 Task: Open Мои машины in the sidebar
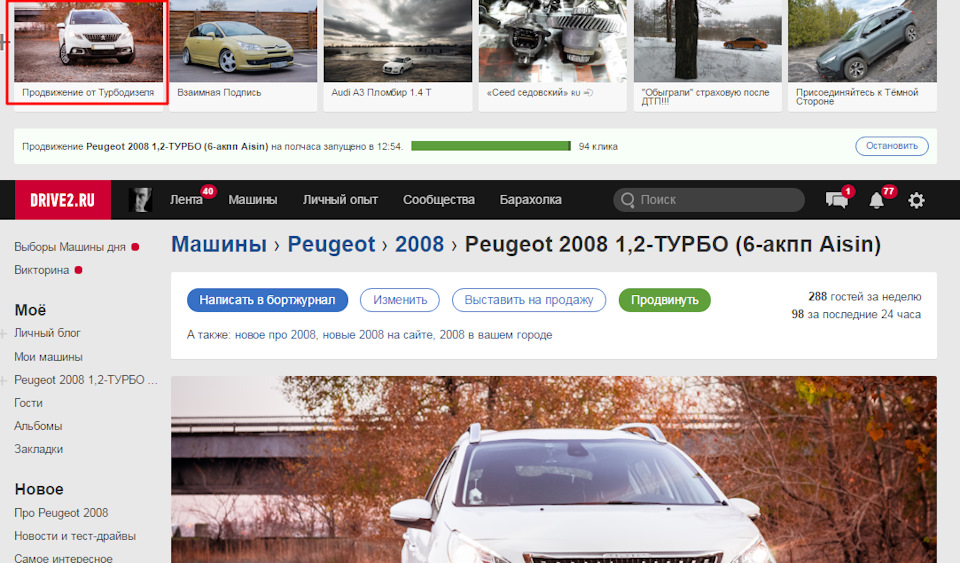coord(48,356)
